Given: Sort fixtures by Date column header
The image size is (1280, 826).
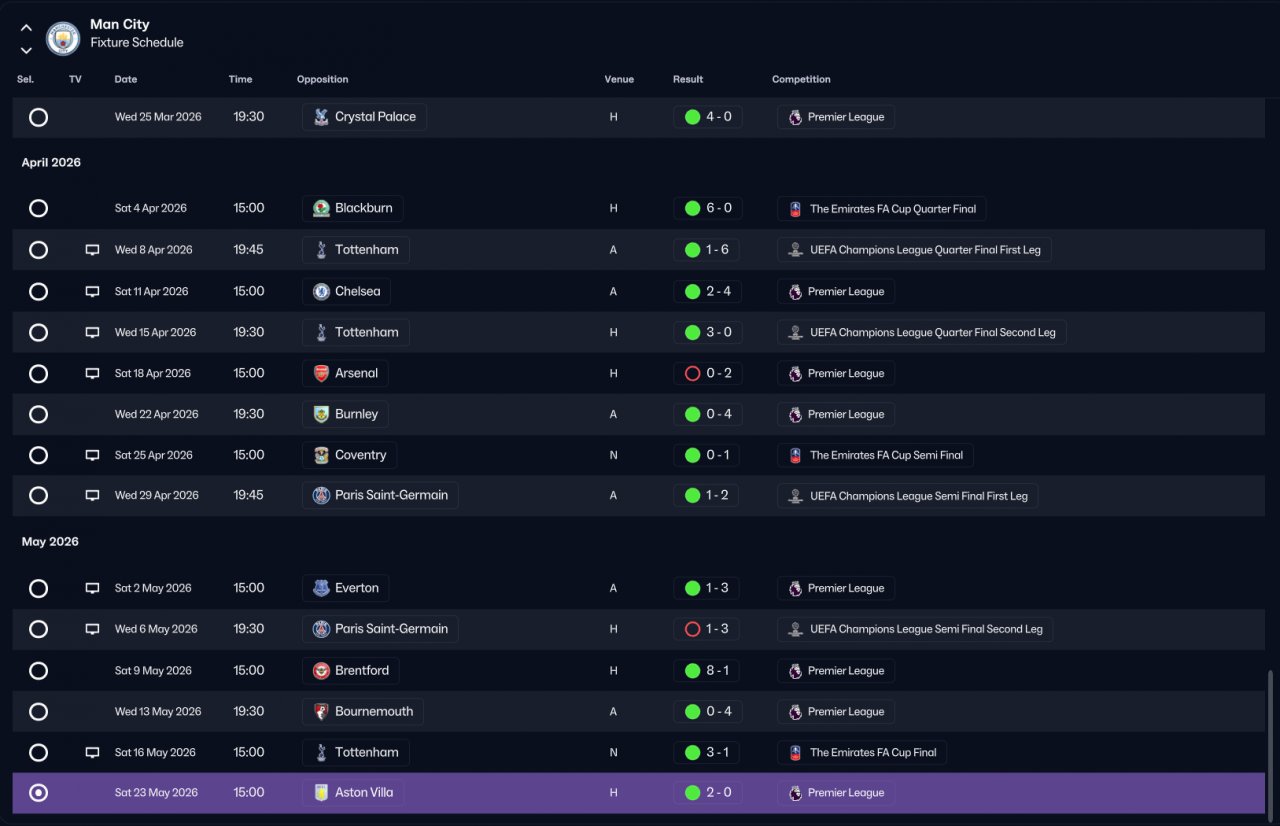Looking at the screenshot, I should coord(126,79).
